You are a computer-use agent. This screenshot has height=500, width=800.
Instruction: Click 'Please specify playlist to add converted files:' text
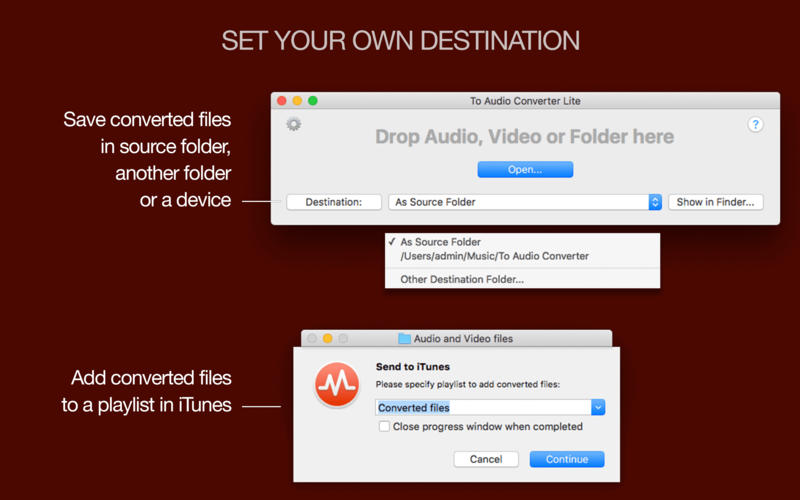[467, 384]
